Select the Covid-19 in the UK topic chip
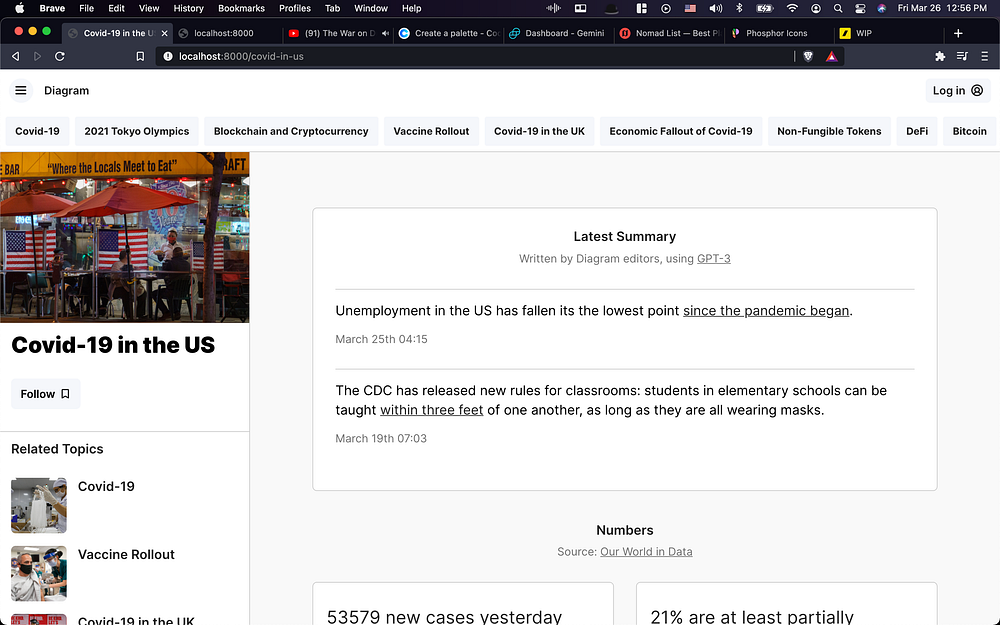1000x625 pixels. point(539,131)
